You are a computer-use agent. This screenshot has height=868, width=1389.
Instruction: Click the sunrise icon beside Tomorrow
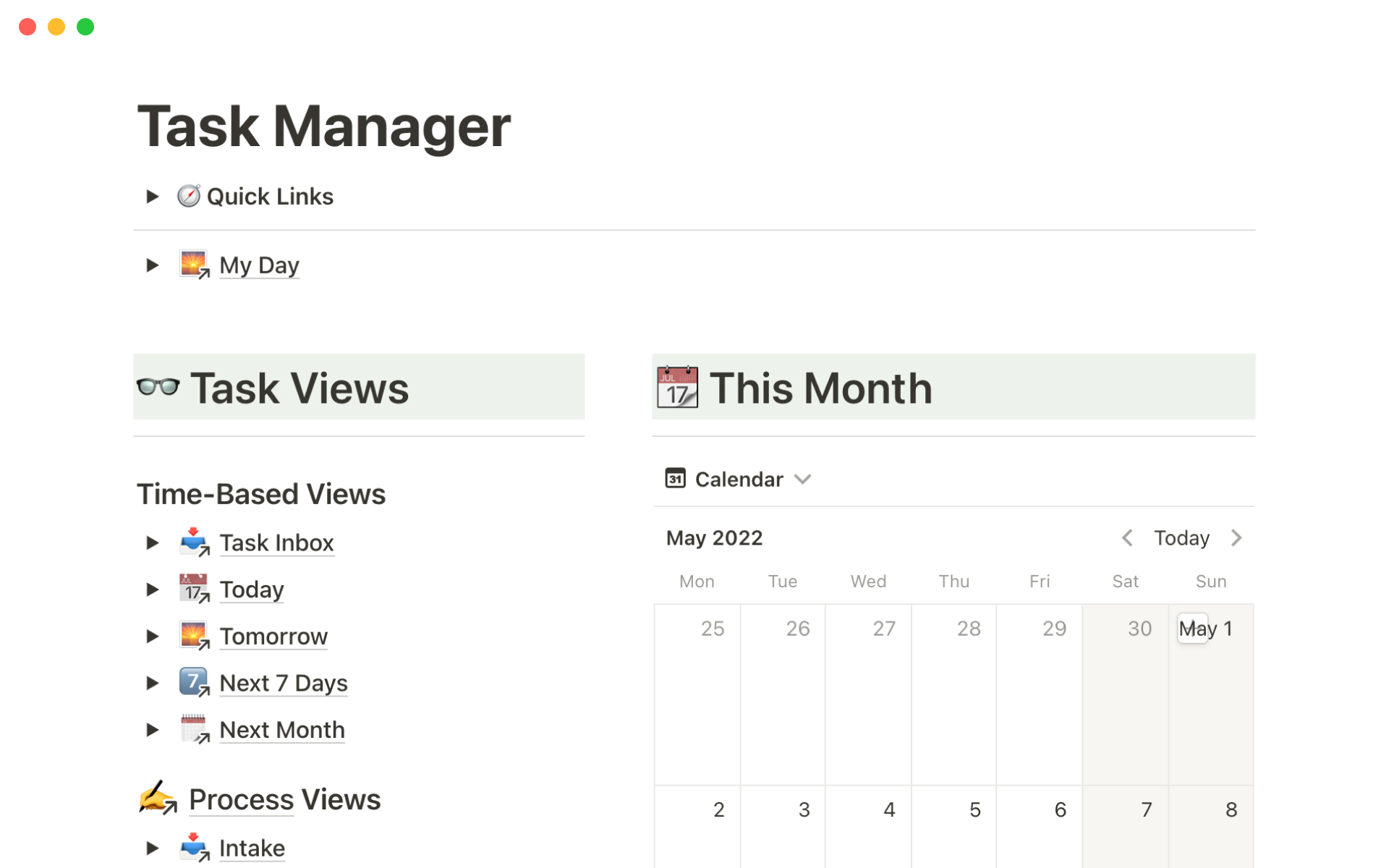coord(194,636)
